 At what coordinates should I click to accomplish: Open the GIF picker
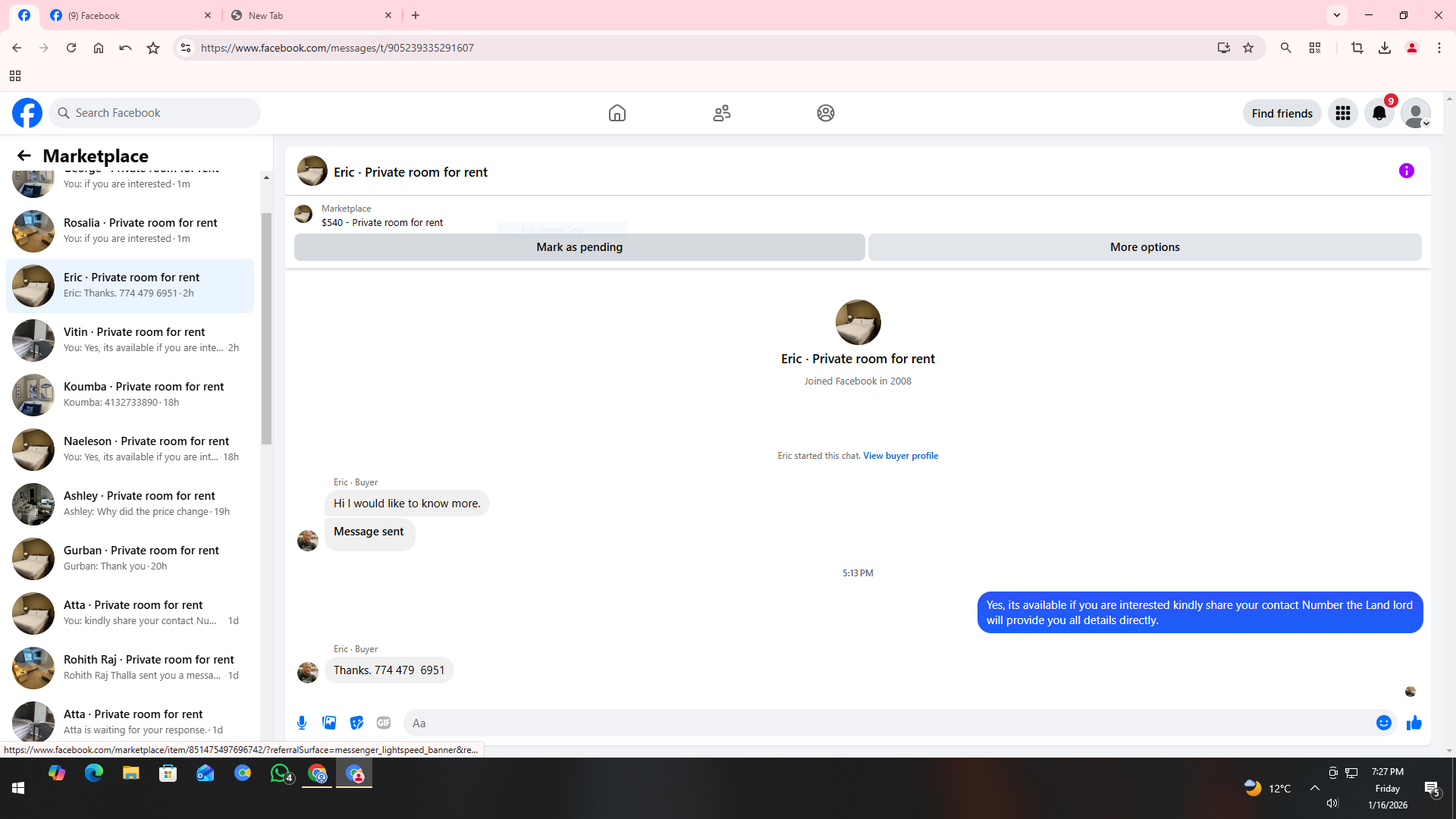pos(384,723)
